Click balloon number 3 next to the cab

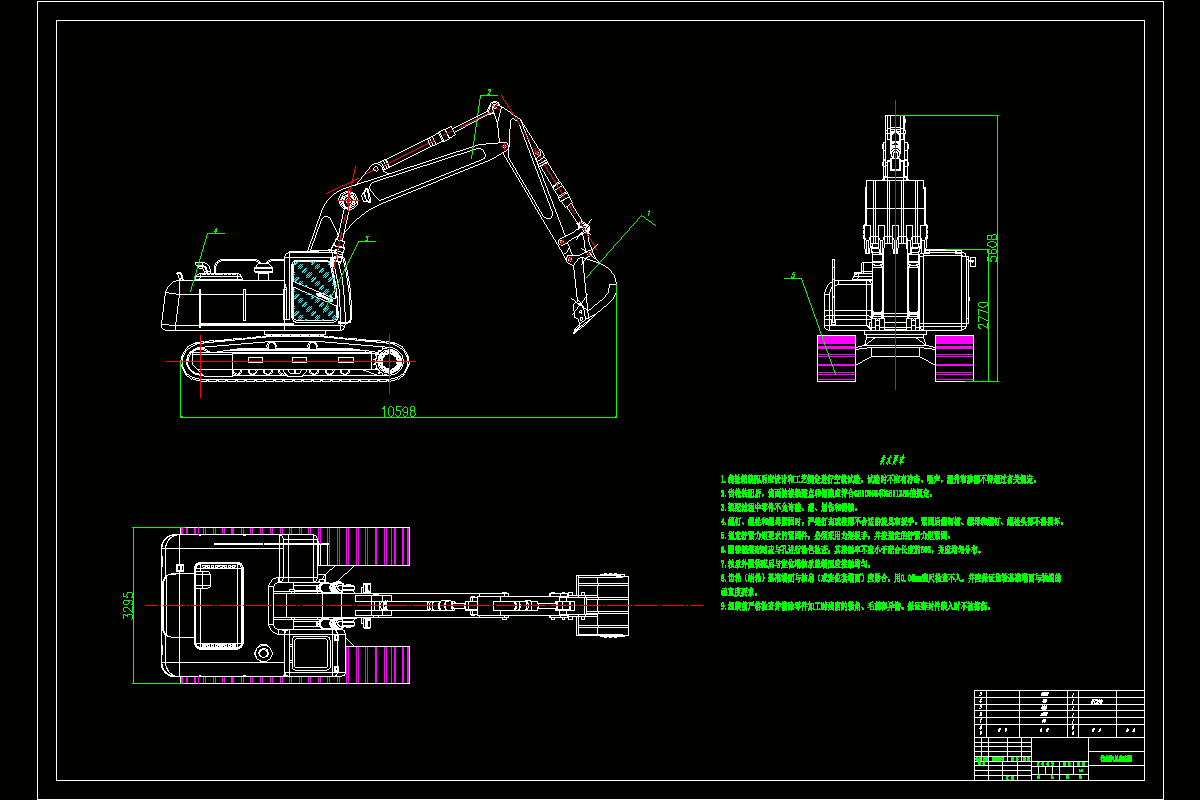click(367, 239)
